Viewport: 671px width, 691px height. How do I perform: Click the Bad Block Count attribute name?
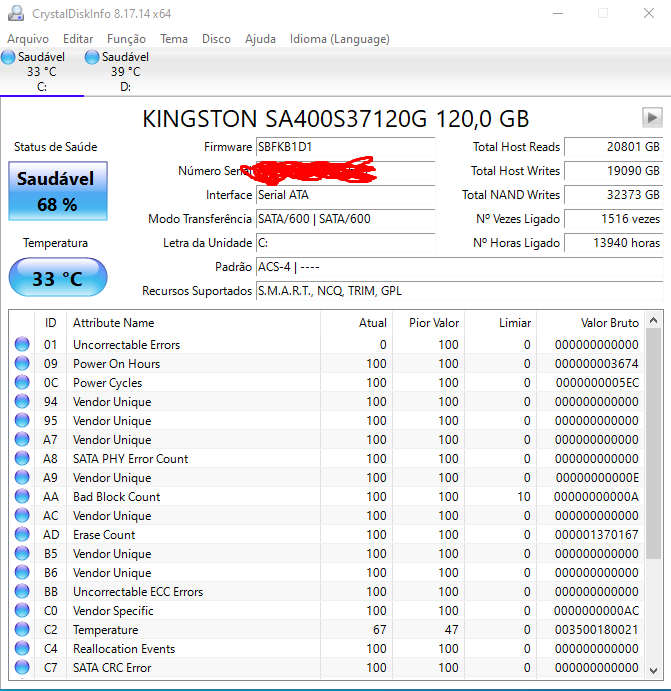tap(116, 497)
